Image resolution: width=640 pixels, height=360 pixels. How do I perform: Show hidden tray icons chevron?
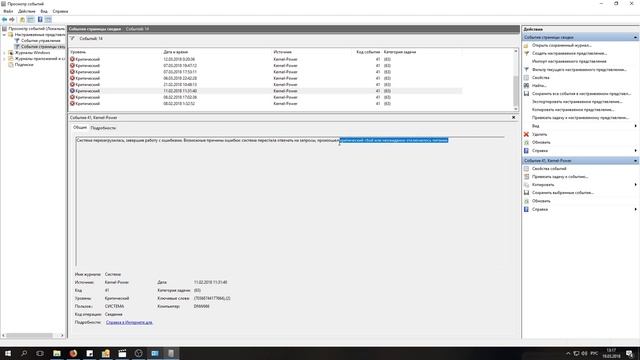pyautogui.click(x=568, y=353)
